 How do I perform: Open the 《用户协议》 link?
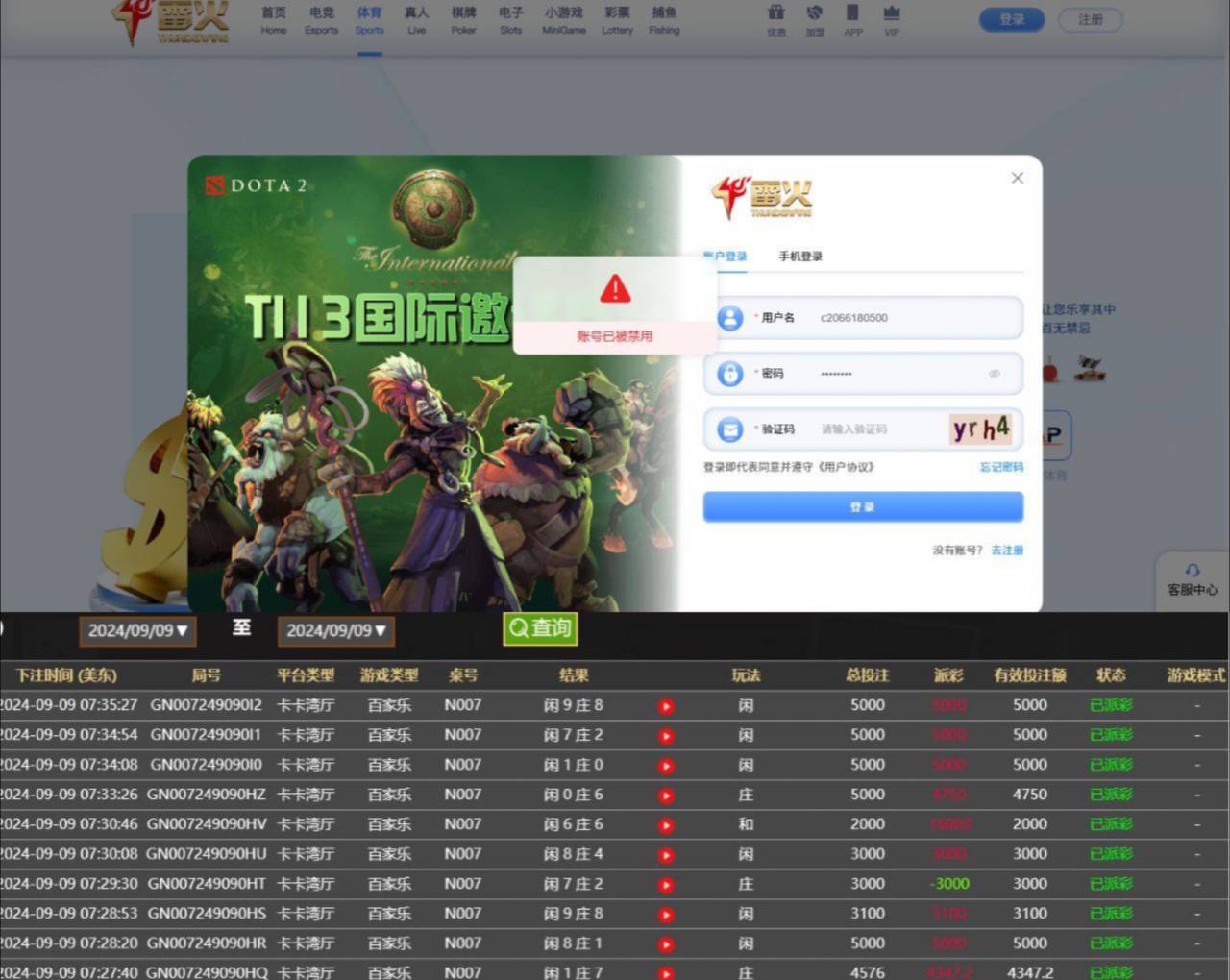[x=847, y=467]
